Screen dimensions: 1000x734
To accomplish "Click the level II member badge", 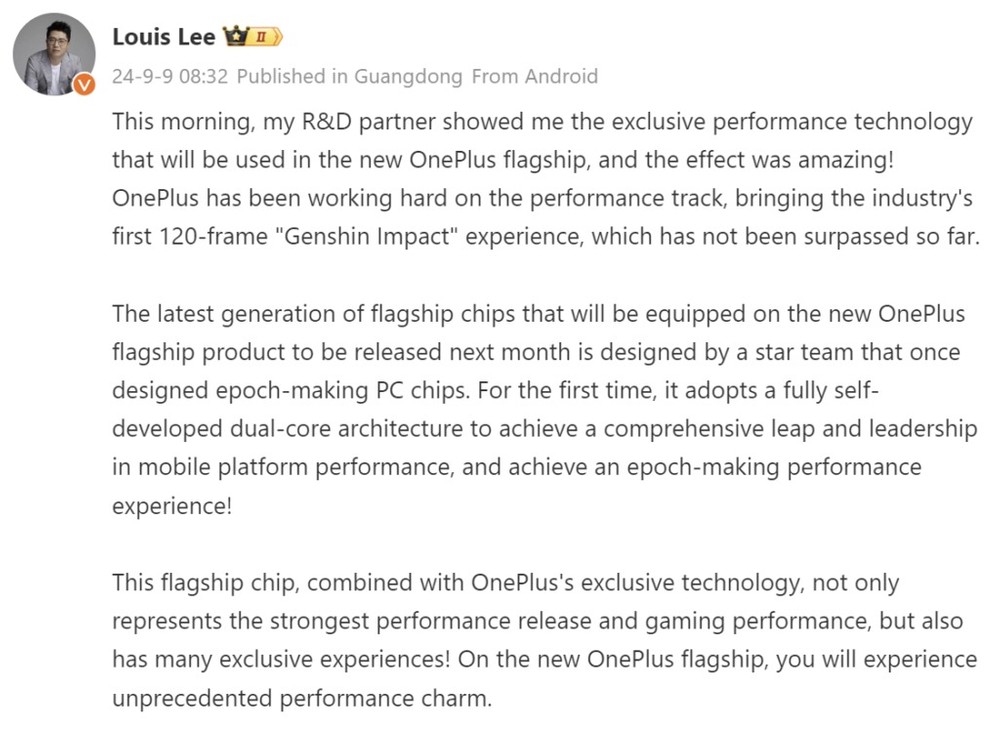I will click(265, 38).
